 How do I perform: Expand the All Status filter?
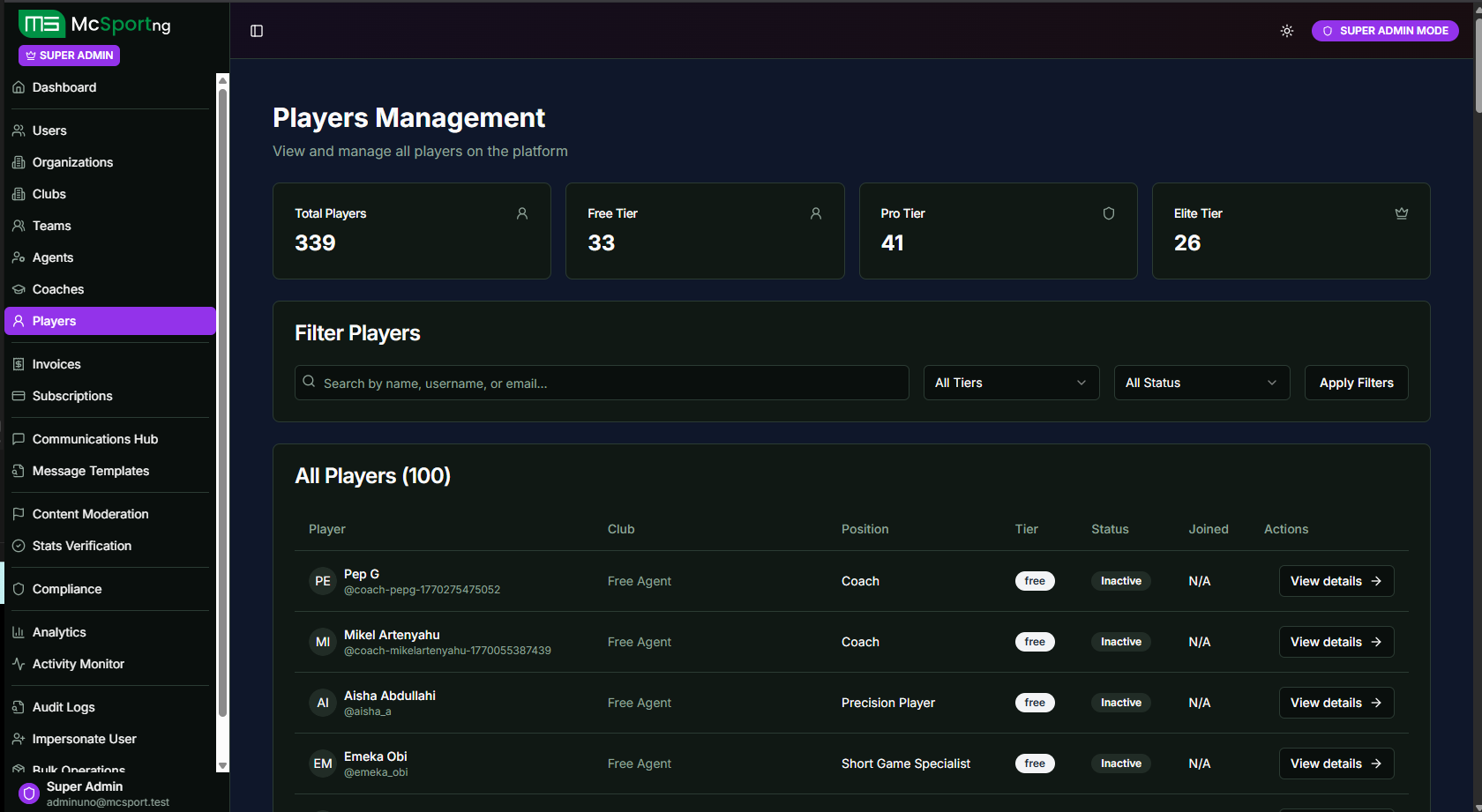1201,382
